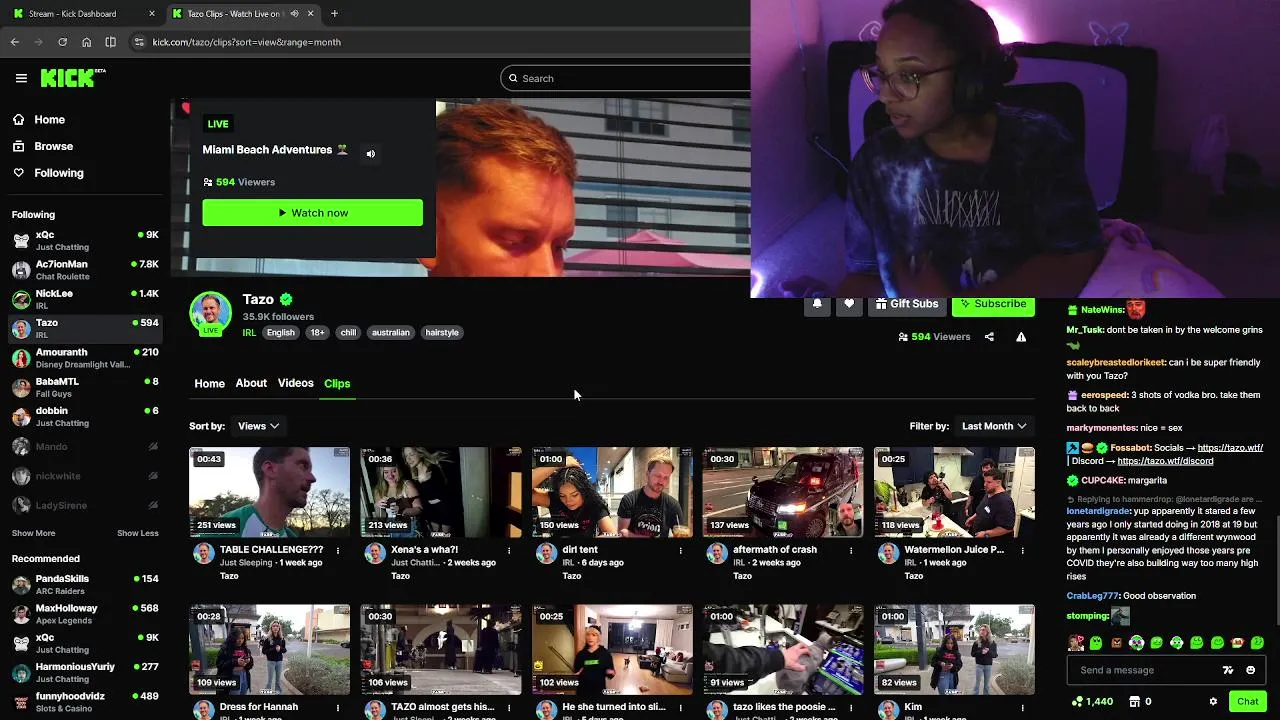Open options for aftermath of crash clip
Screen dimensions: 1280x720
[x=851, y=550]
